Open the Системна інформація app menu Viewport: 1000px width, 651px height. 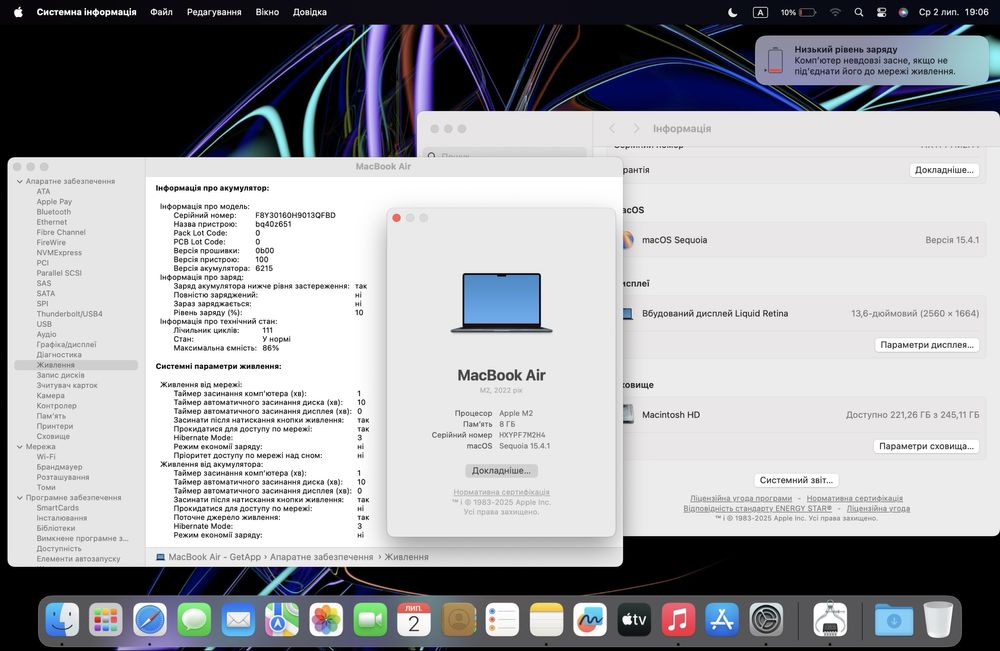point(86,11)
